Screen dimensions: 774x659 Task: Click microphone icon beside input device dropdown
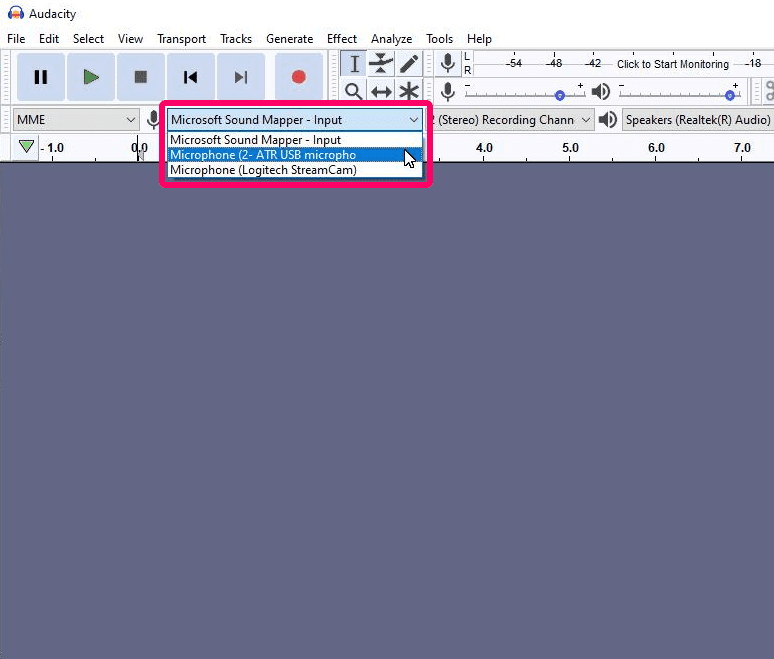click(154, 120)
